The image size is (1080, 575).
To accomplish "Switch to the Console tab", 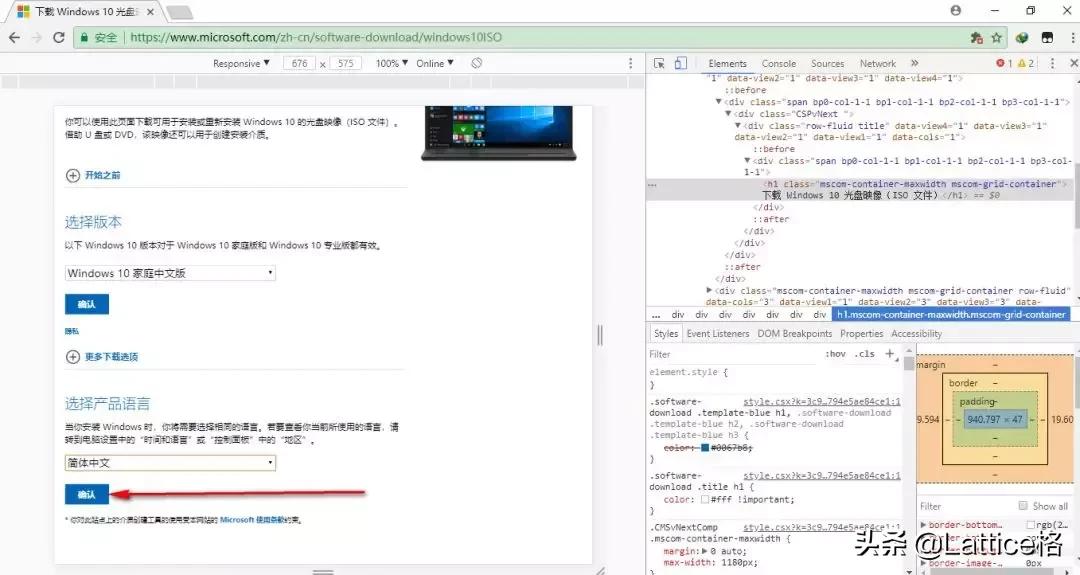I will [x=778, y=63].
